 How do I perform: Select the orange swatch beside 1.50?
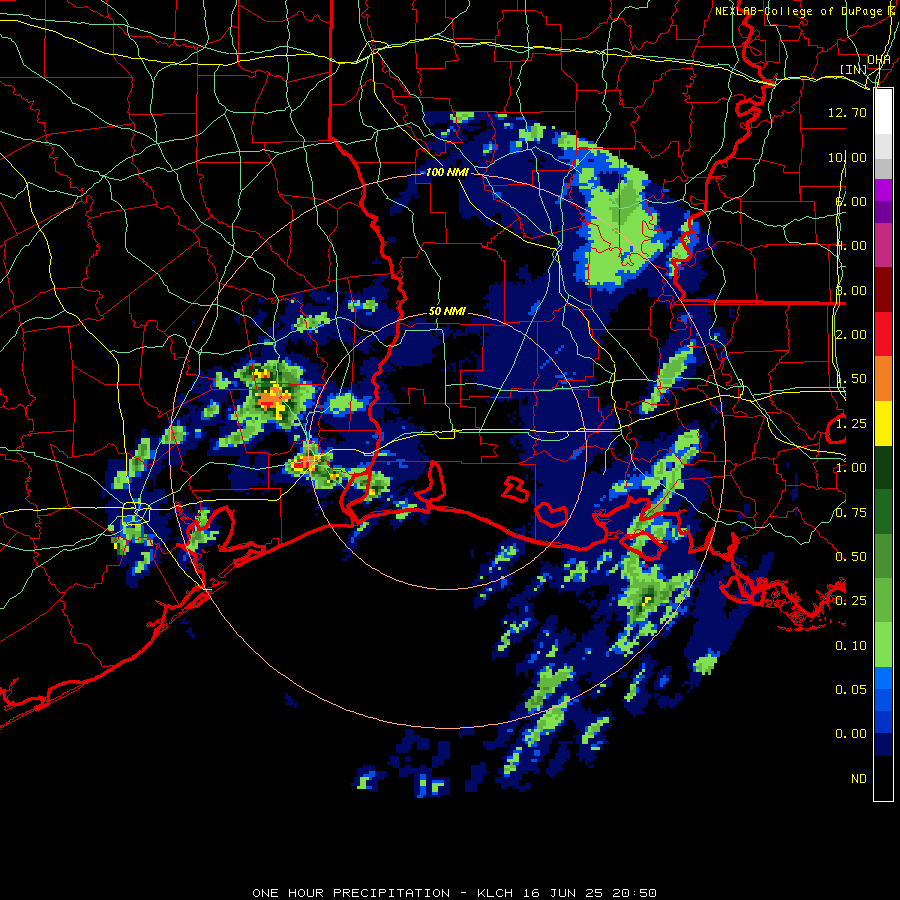(x=883, y=379)
